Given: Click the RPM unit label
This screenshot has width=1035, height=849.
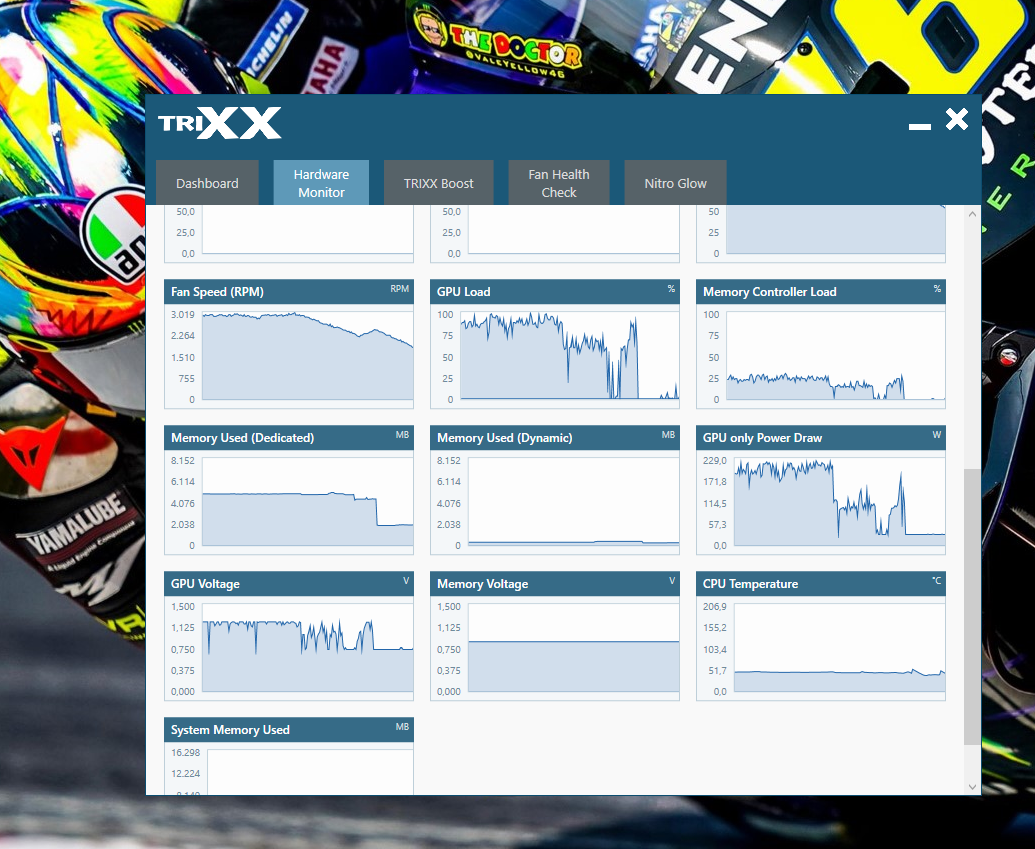Looking at the screenshot, I should [399, 289].
